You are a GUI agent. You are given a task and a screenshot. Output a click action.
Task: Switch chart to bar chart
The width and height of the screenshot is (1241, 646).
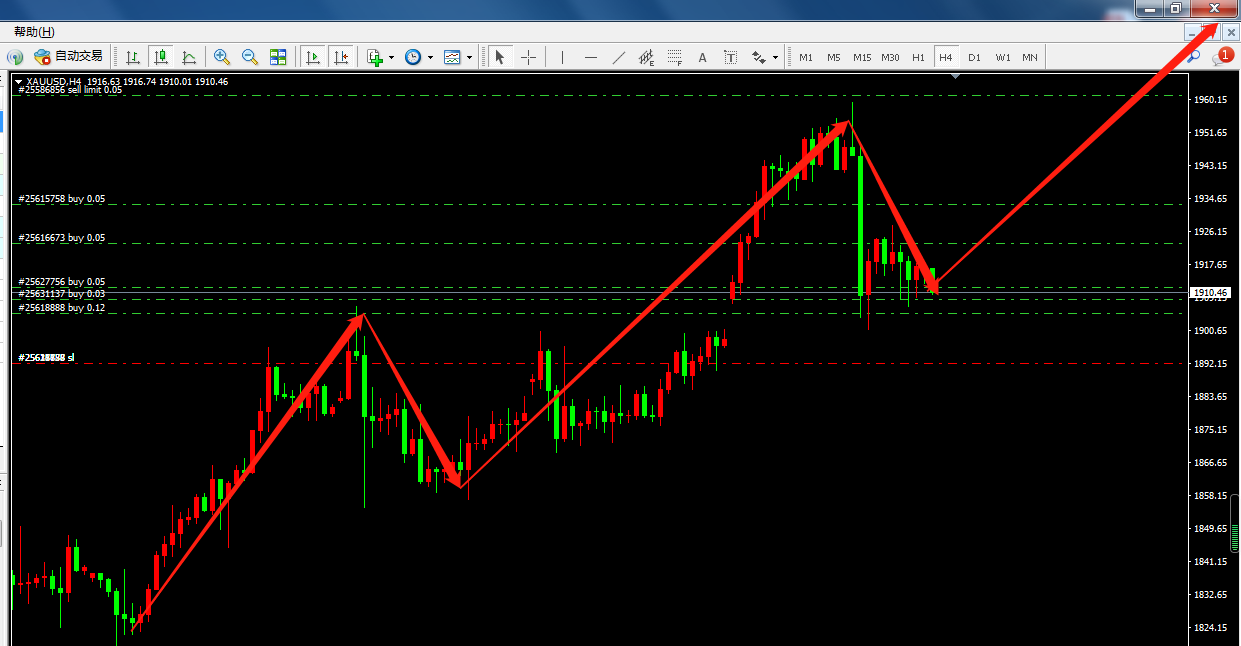(133, 57)
